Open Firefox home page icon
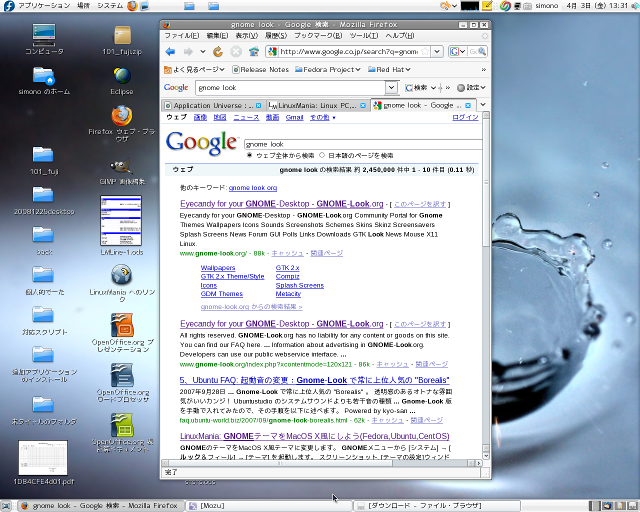640x512 pixels. click(254, 51)
